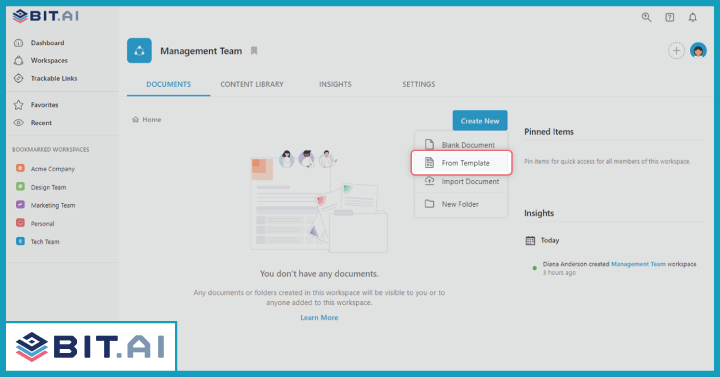Click the New Folder folder icon
This screenshot has width=720, height=377.
(429, 204)
